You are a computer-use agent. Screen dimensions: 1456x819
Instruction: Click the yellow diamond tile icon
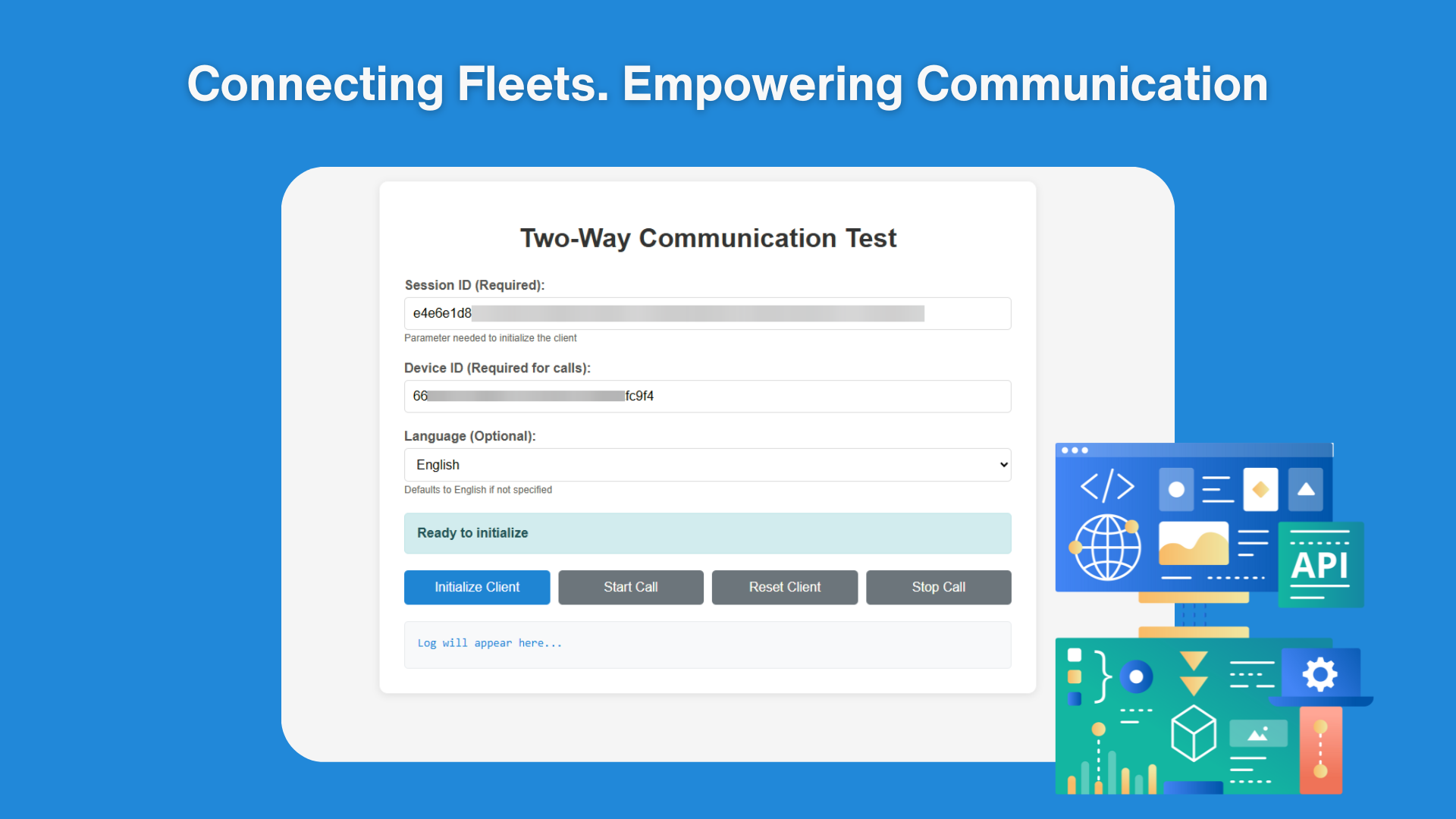tap(1260, 489)
